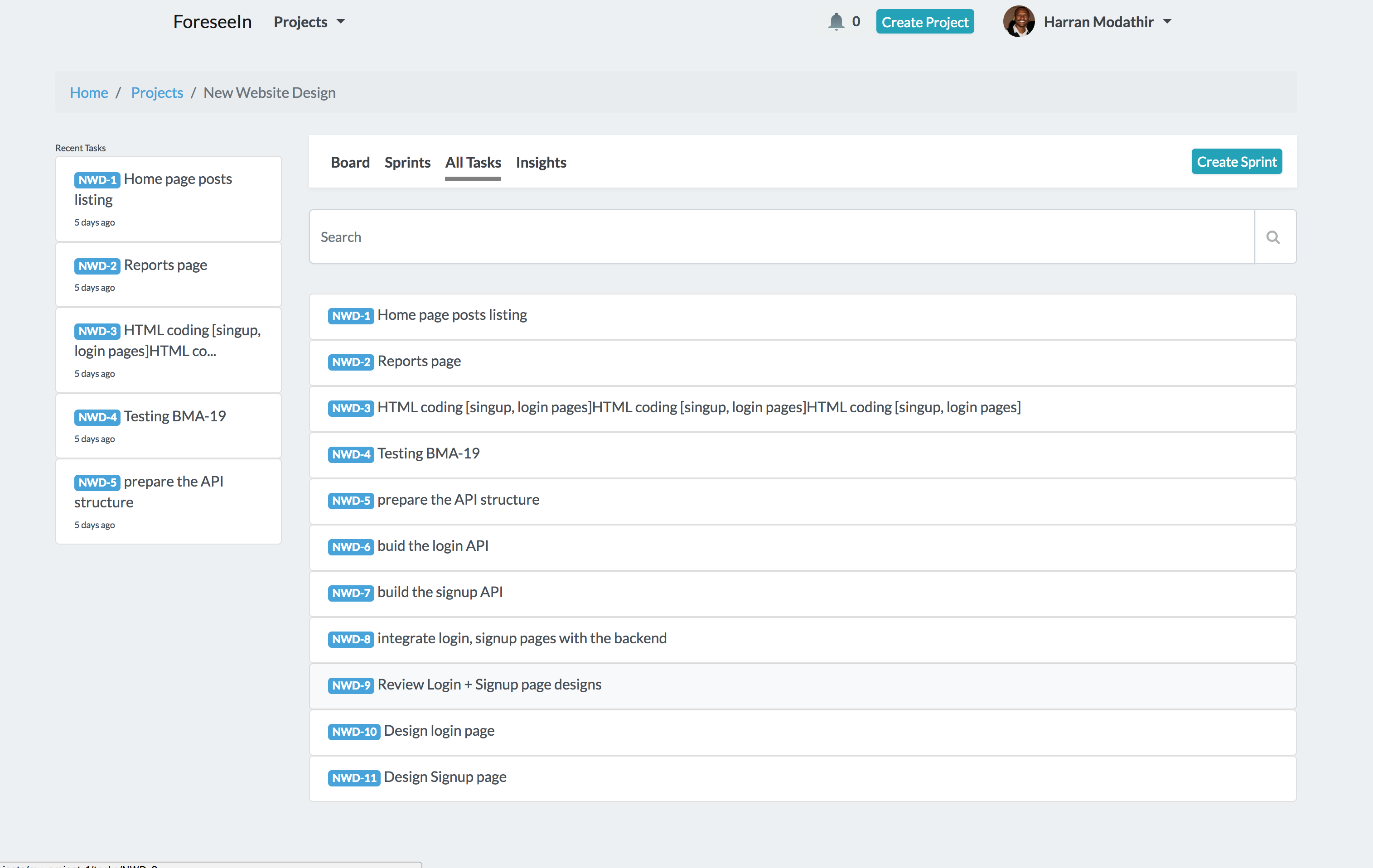Expand the Projects dropdown in navbar
The width and height of the screenshot is (1373, 868).
309,22
